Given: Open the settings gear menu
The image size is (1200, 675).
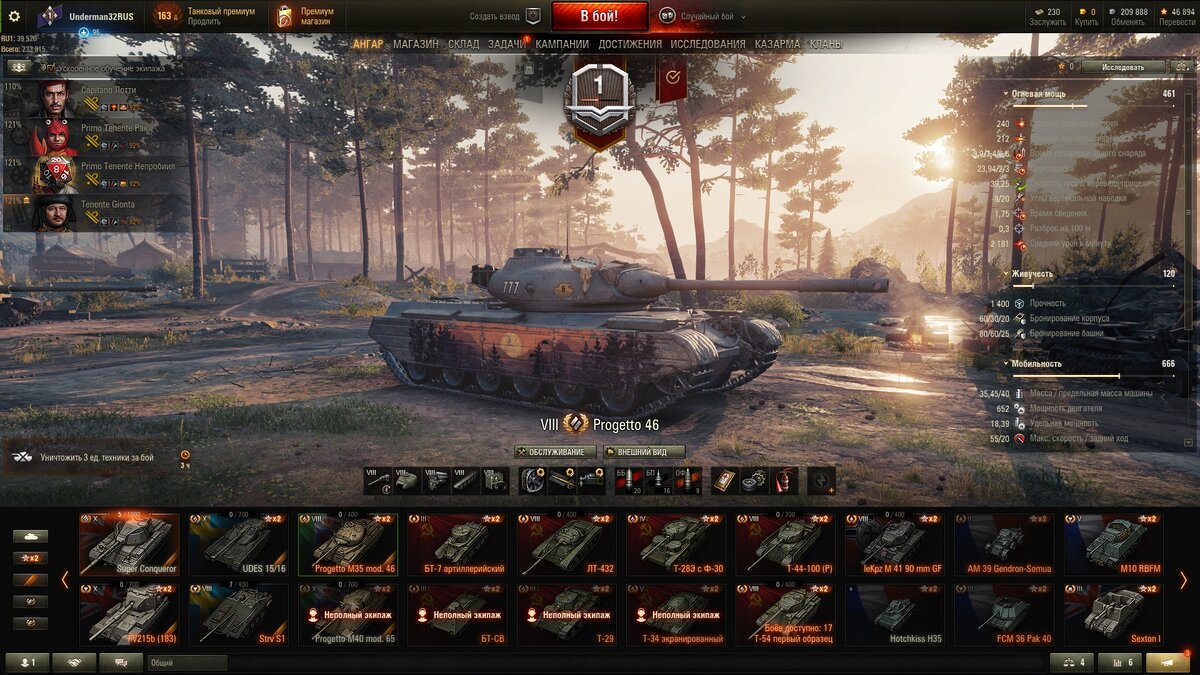Looking at the screenshot, I should (x=14, y=16).
